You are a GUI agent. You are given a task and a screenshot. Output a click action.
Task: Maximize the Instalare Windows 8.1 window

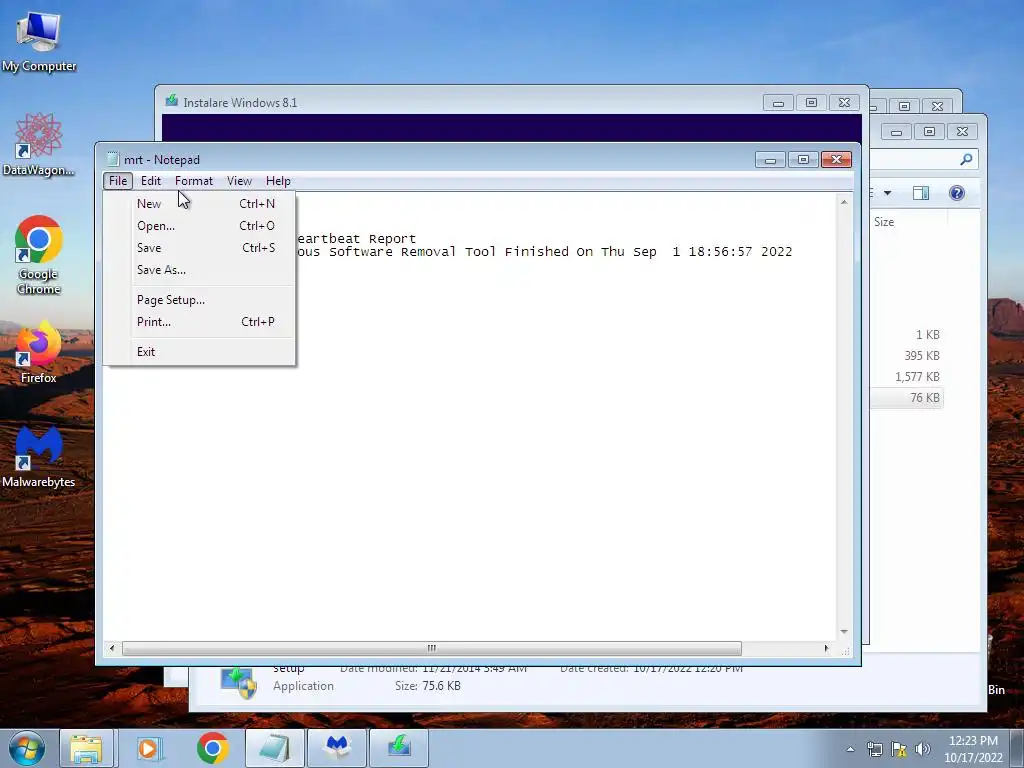[811, 103]
